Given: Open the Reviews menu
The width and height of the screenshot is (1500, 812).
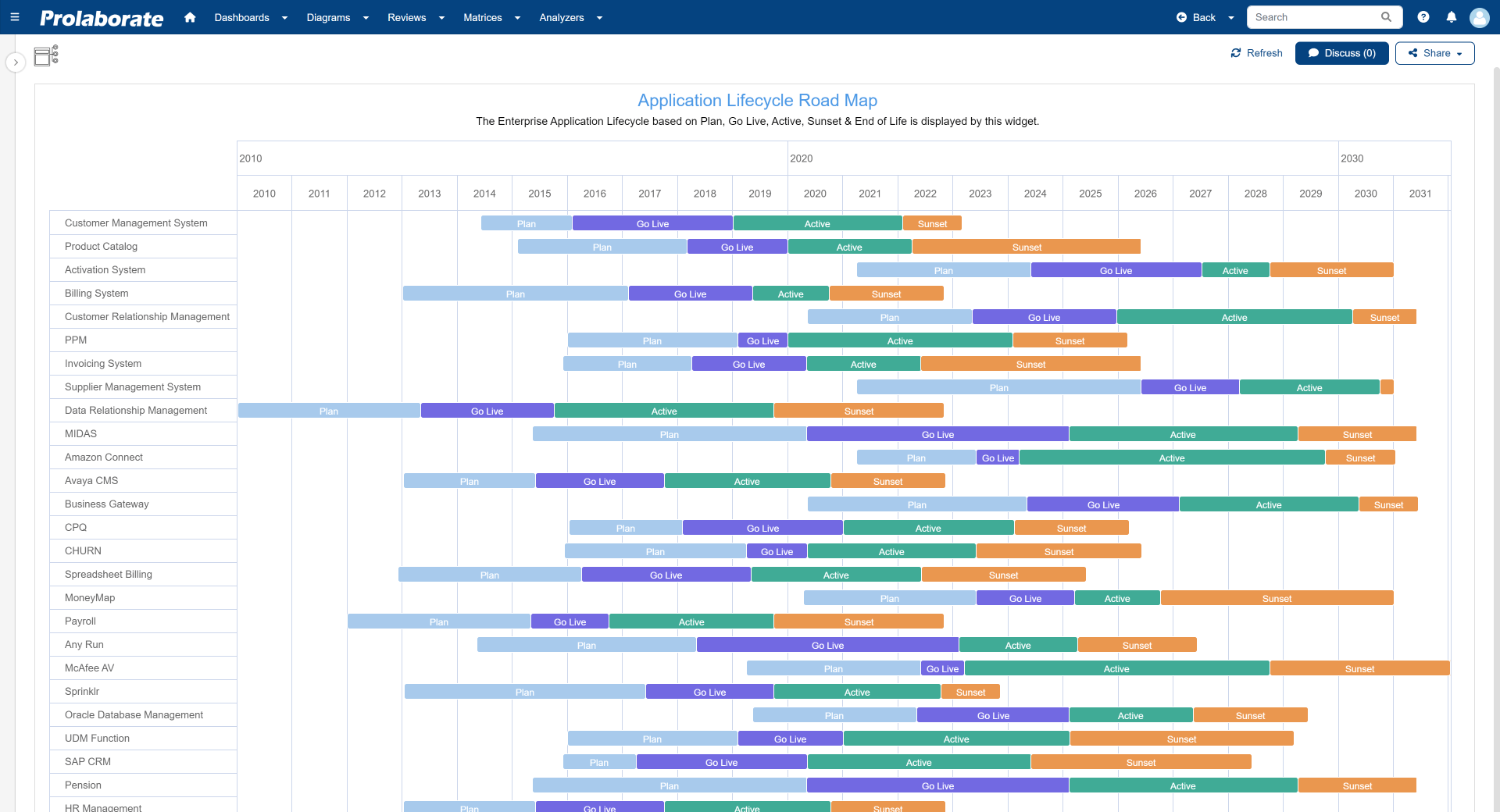Looking at the screenshot, I should (416, 17).
